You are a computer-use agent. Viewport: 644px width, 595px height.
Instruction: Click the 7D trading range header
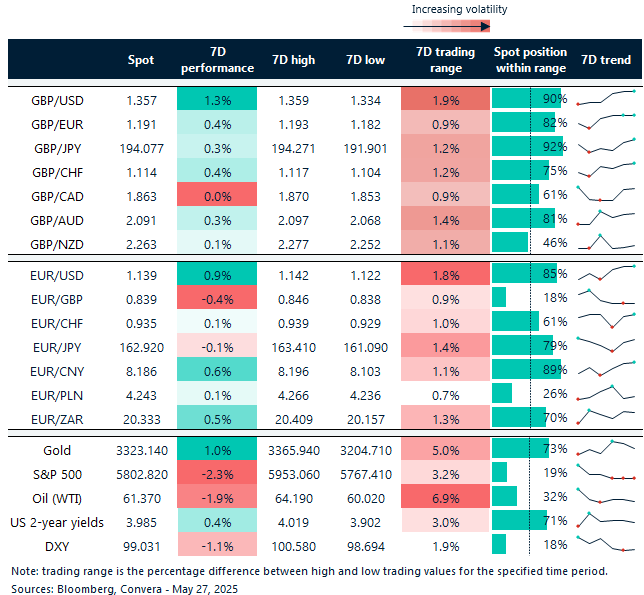446,60
